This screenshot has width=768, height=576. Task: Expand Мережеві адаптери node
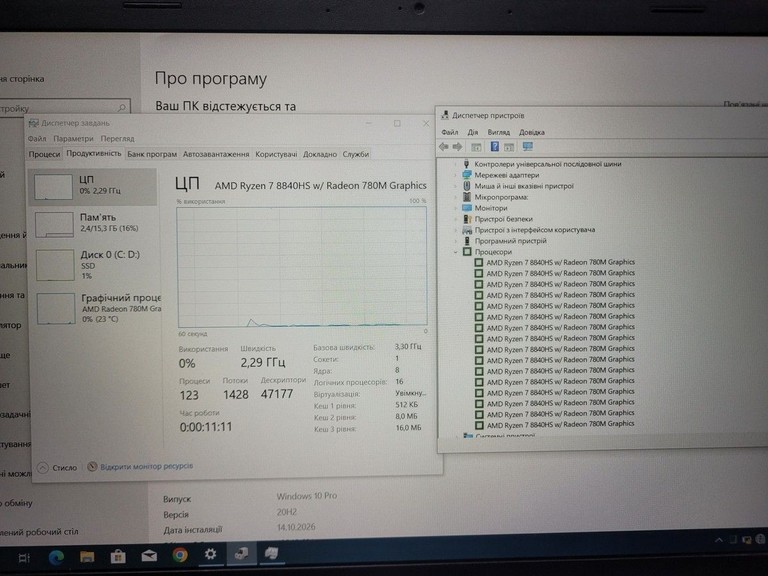pos(455,175)
